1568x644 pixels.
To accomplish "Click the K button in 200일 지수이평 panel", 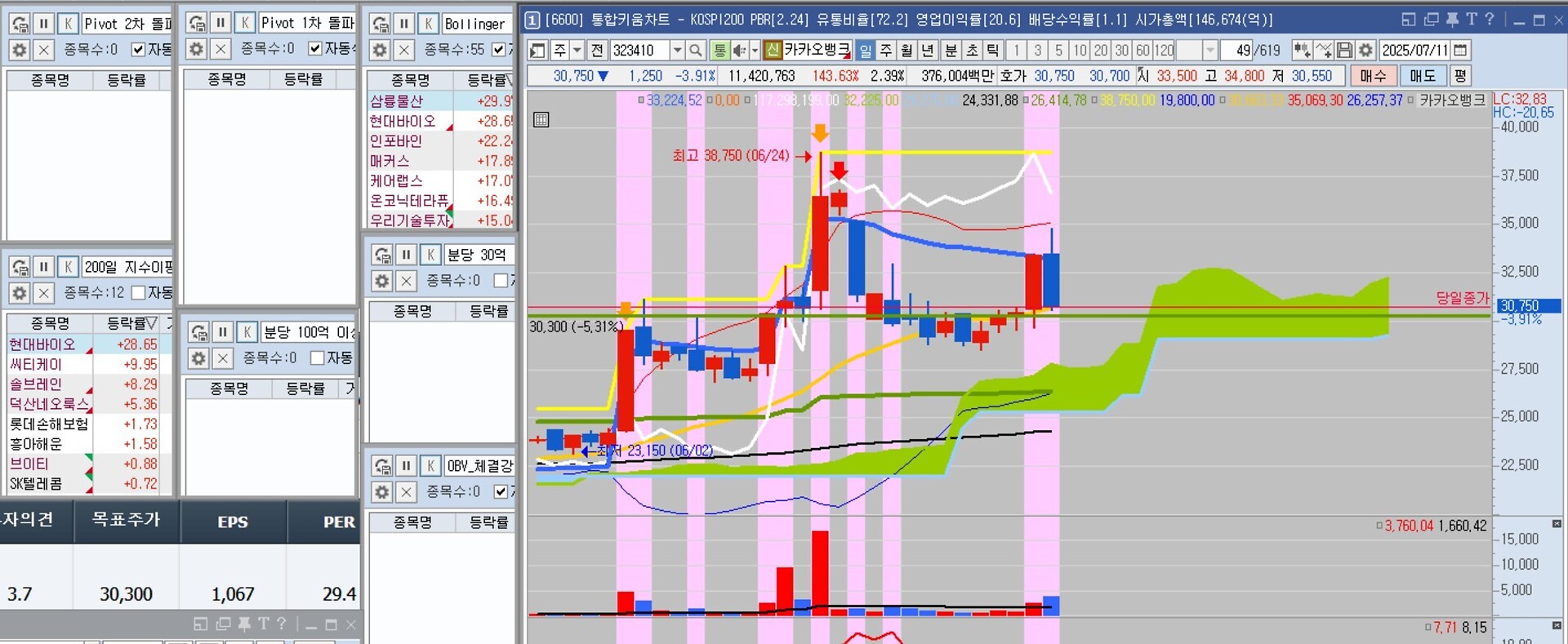I will pos(69,267).
